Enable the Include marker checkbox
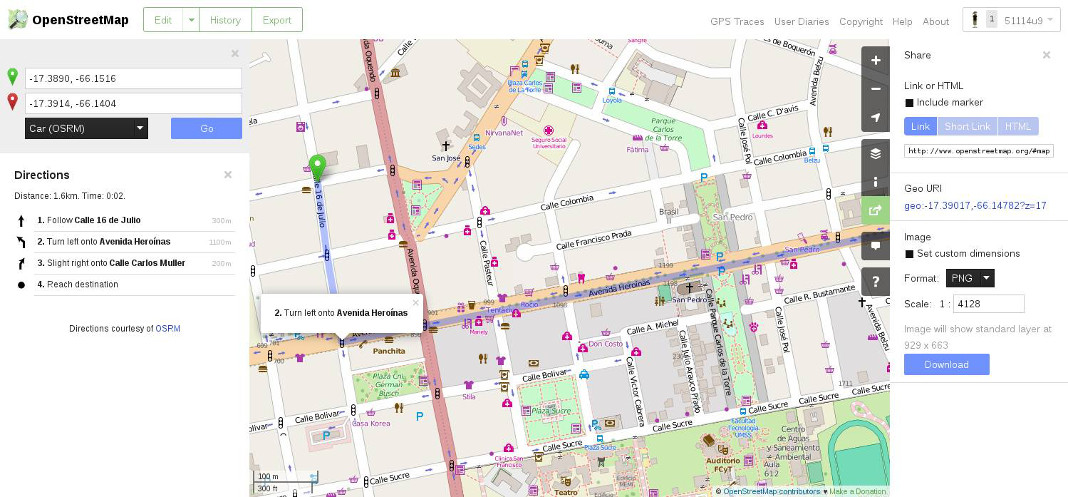Viewport: 1068px width, 497px height. [909, 103]
